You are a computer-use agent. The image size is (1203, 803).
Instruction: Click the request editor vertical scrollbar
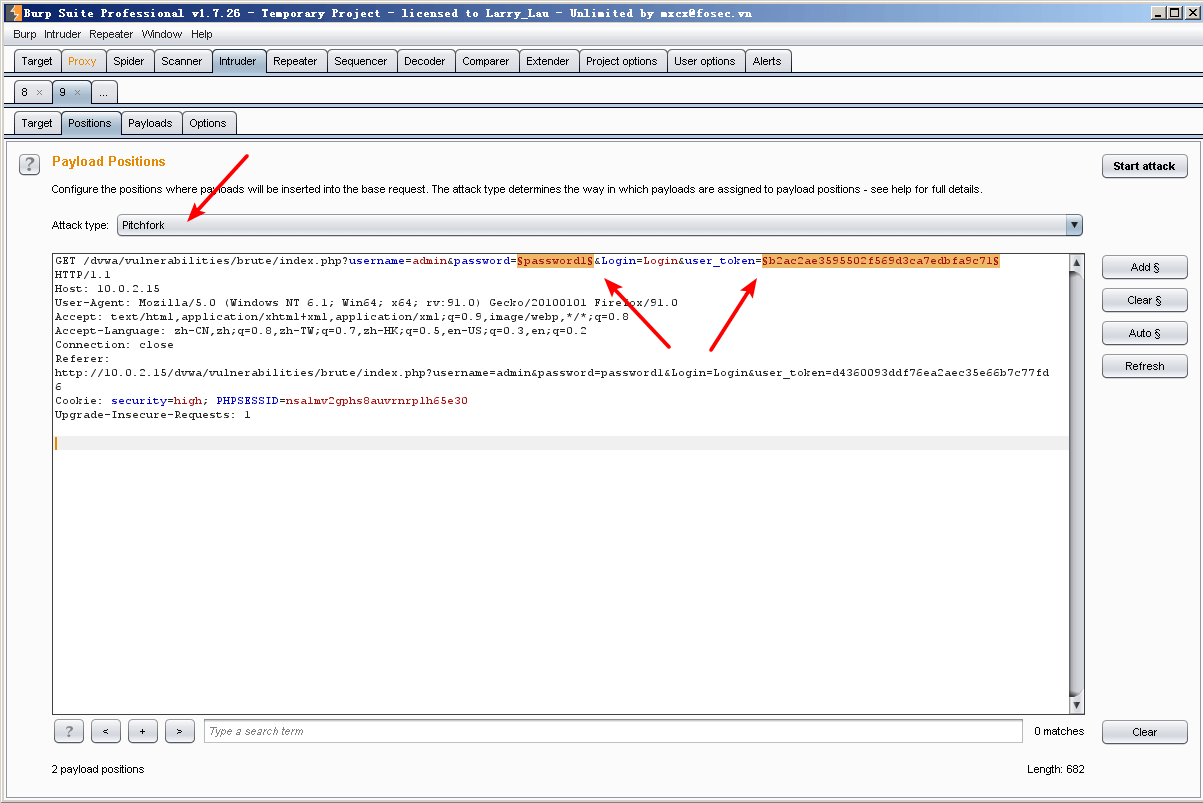(1076, 483)
